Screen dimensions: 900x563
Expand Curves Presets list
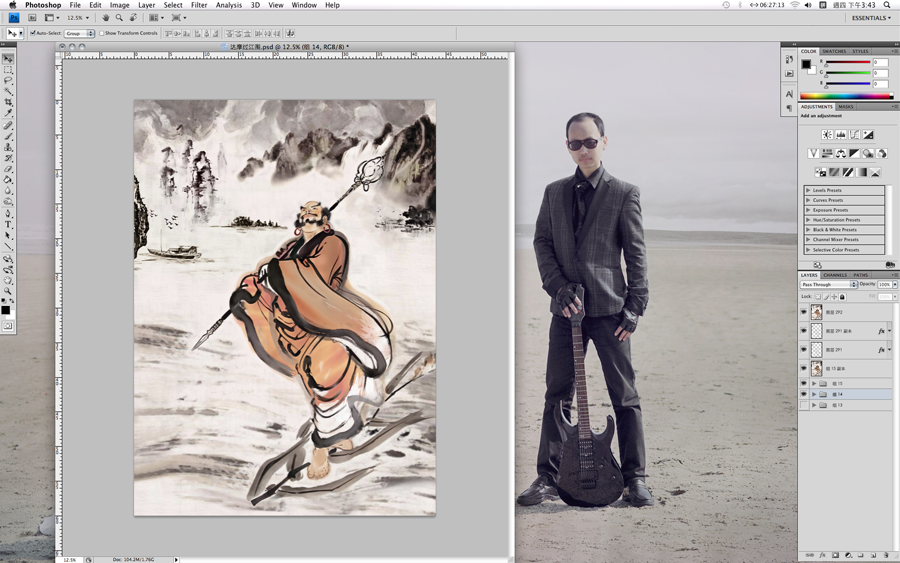click(808, 200)
